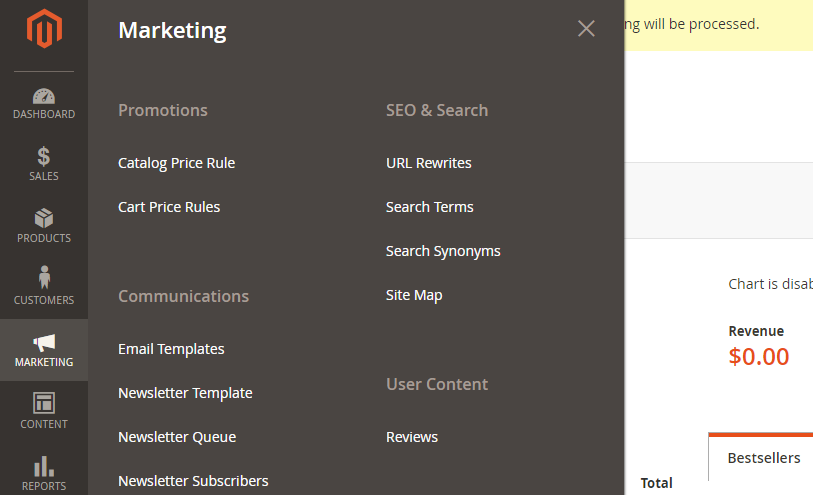Open the Reports bar chart icon
This screenshot has width=813, height=495.
pos(44,466)
